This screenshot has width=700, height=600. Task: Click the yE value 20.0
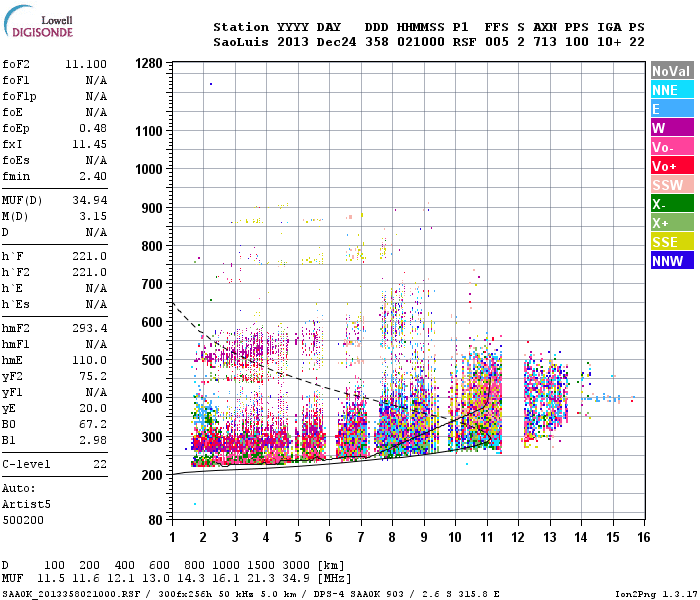point(93,408)
